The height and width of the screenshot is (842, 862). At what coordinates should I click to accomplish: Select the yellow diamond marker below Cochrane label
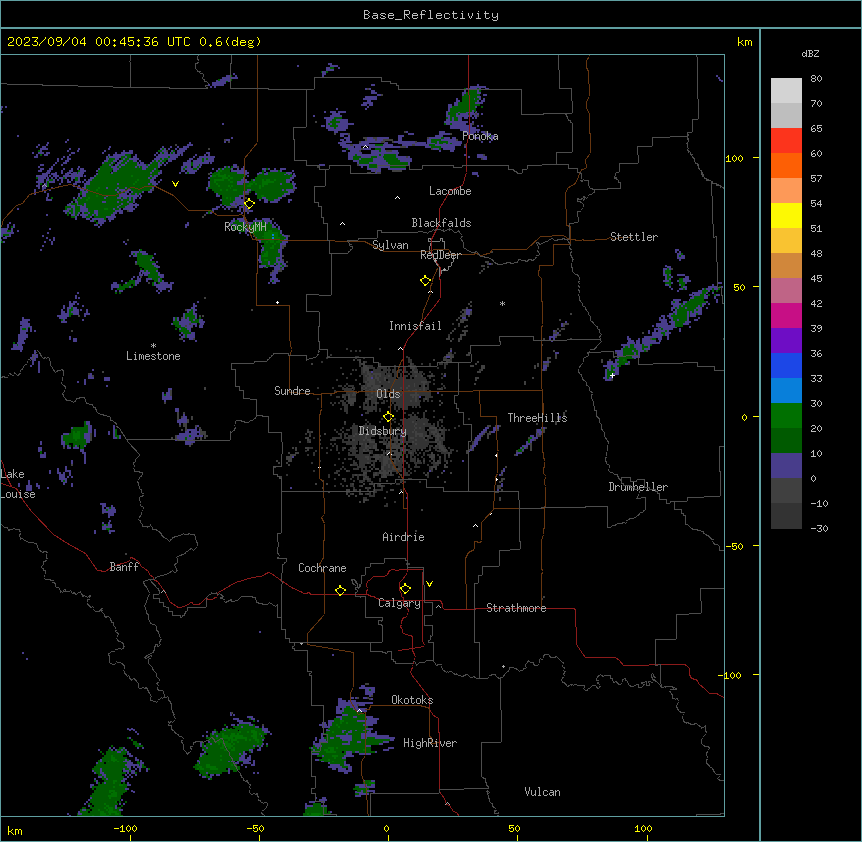[x=340, y=590]
